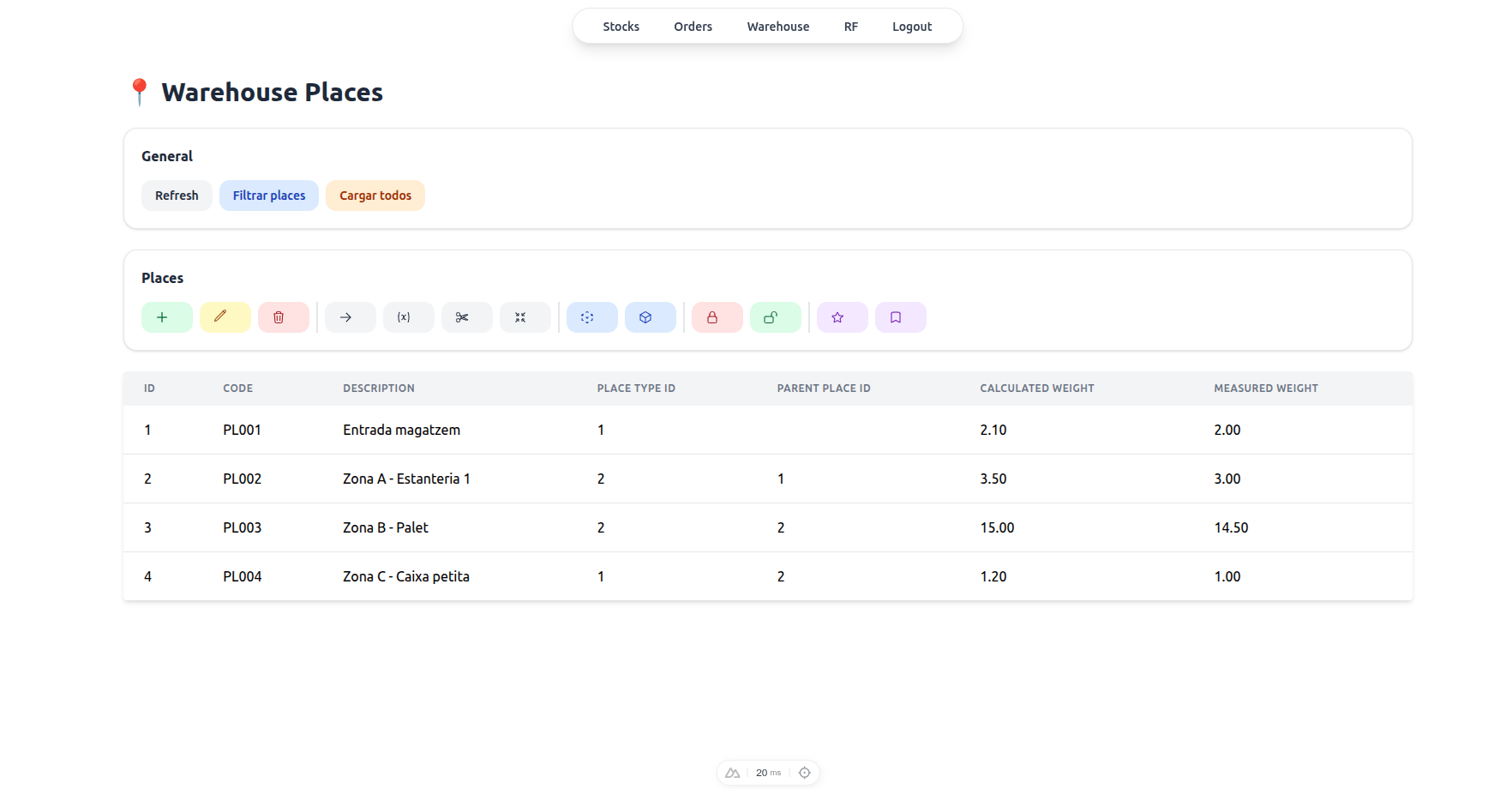Go to the Warehouse navigation item

[777, 27]
